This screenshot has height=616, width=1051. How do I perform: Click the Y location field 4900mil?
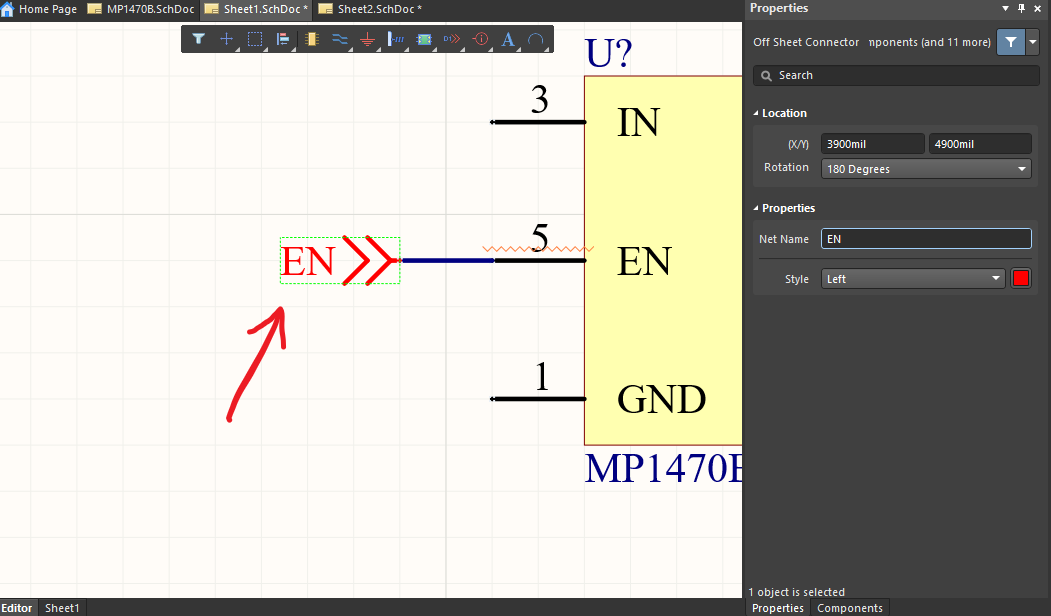pyautogui.click(x=980, y=144)
